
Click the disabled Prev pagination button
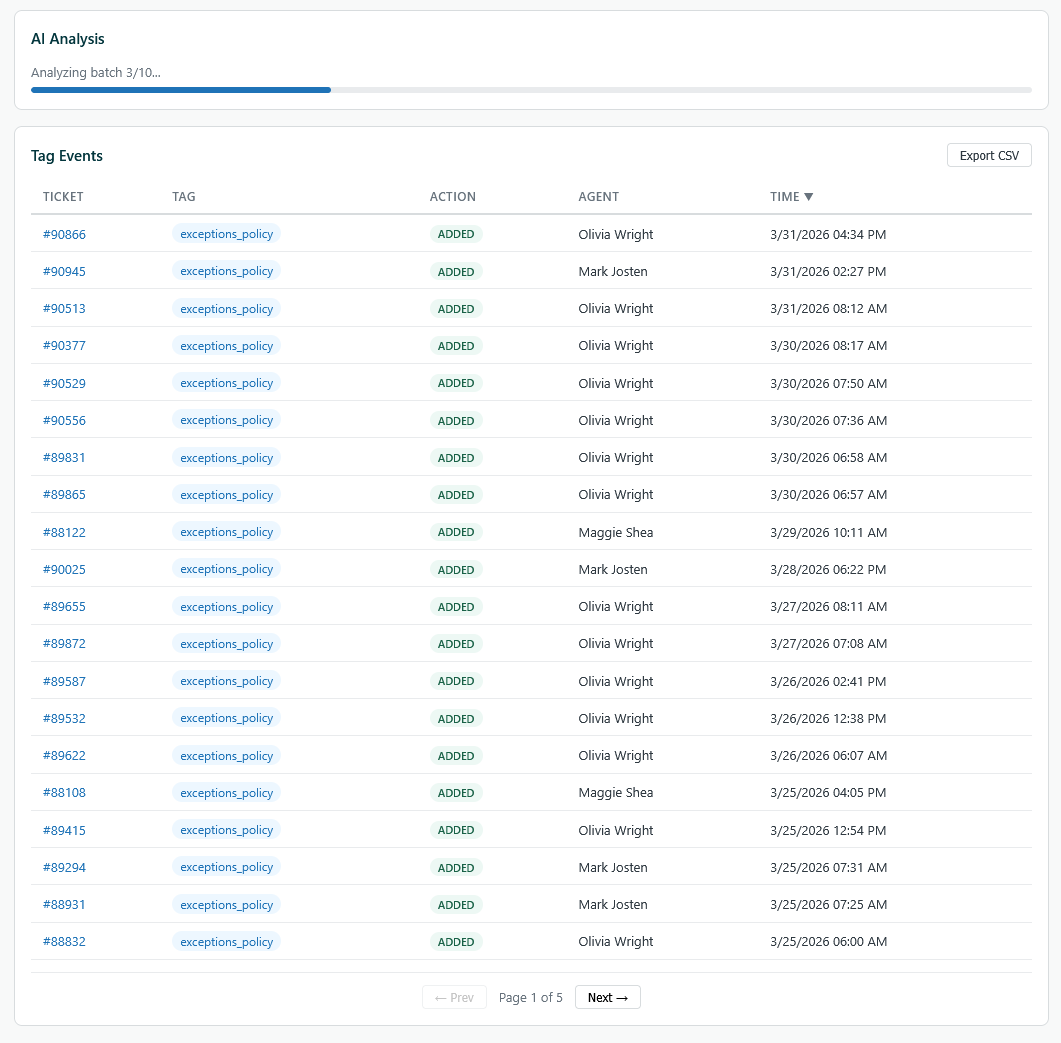454,997
